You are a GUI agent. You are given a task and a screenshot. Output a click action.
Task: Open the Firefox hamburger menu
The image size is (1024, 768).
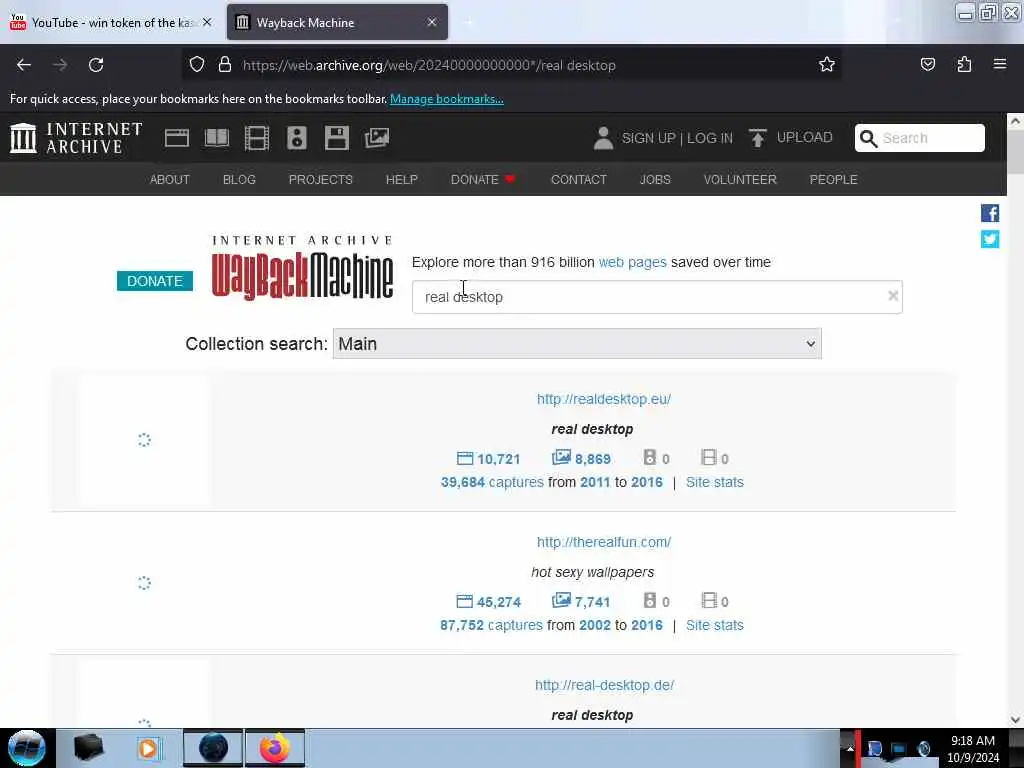tap(1000, 64)
